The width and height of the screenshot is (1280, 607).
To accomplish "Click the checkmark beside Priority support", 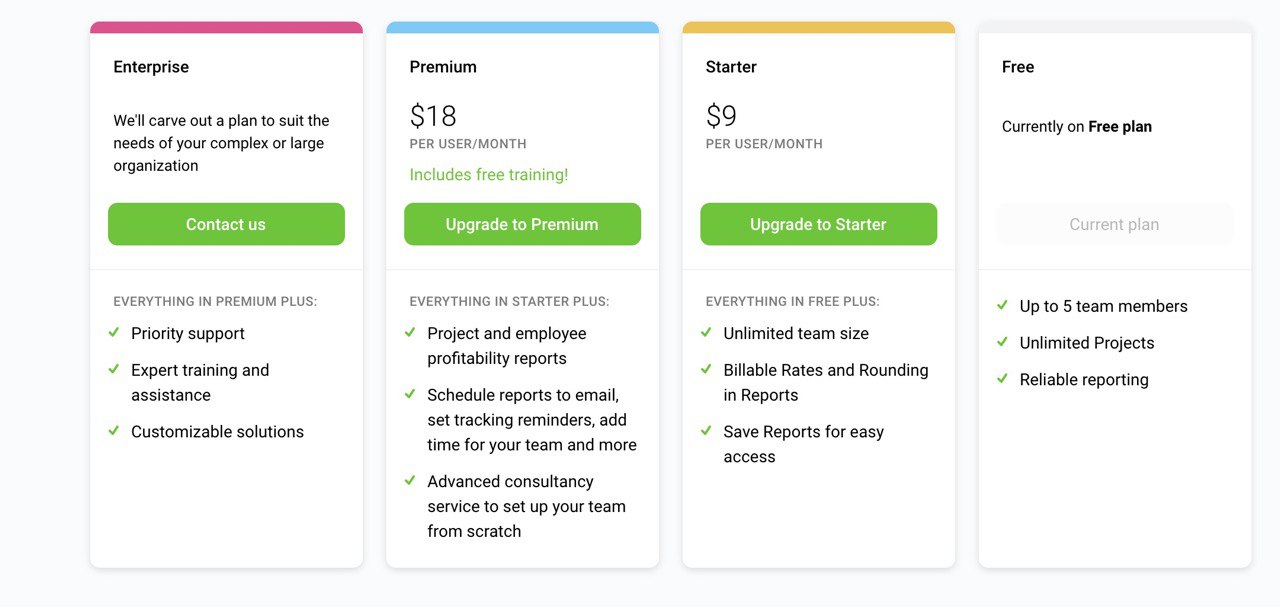I will point(114,332).
